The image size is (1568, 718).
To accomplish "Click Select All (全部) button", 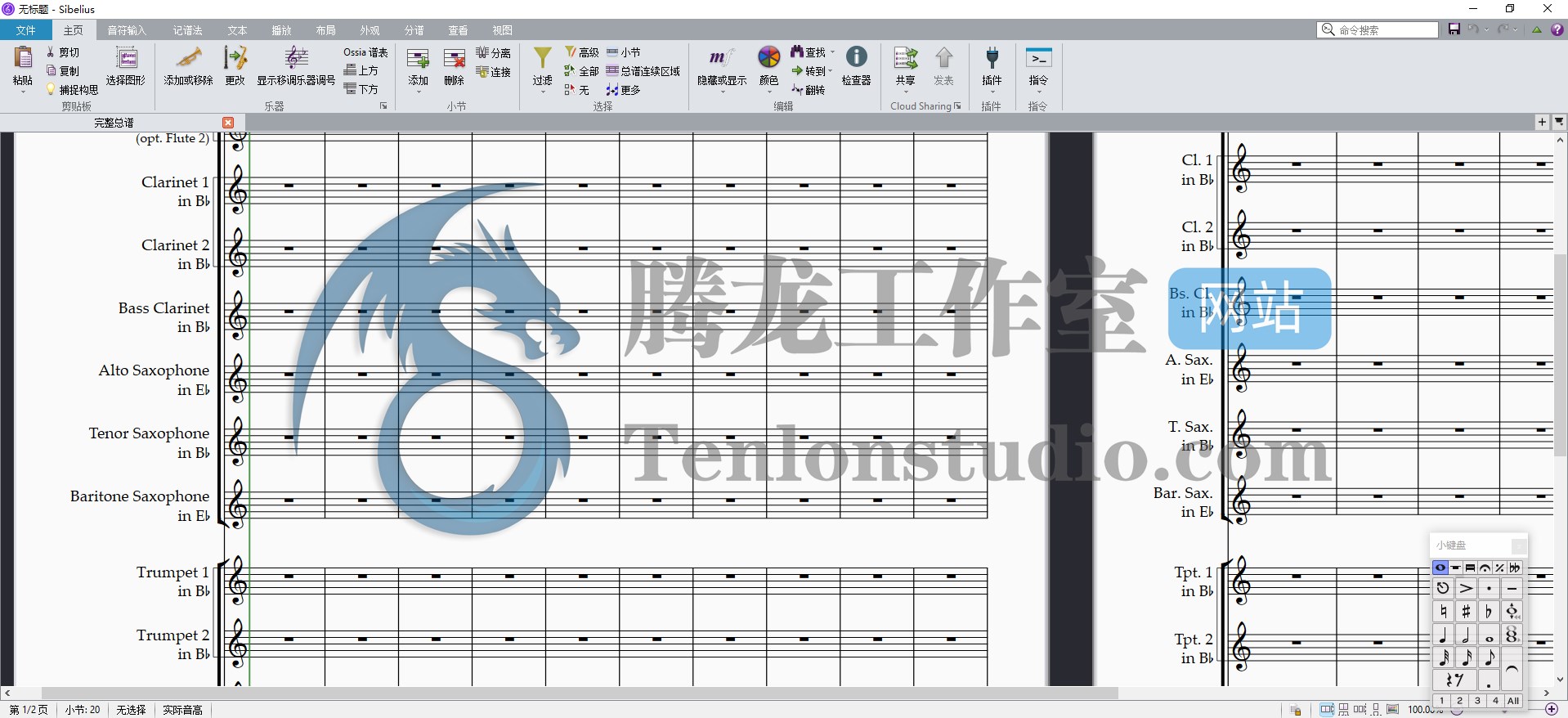I will 581,71.
